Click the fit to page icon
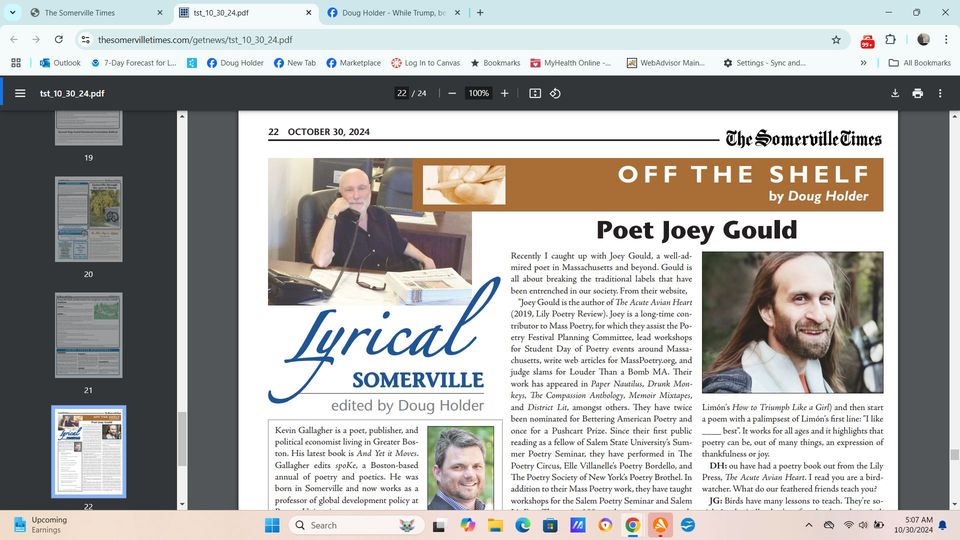 click(535, 93)
